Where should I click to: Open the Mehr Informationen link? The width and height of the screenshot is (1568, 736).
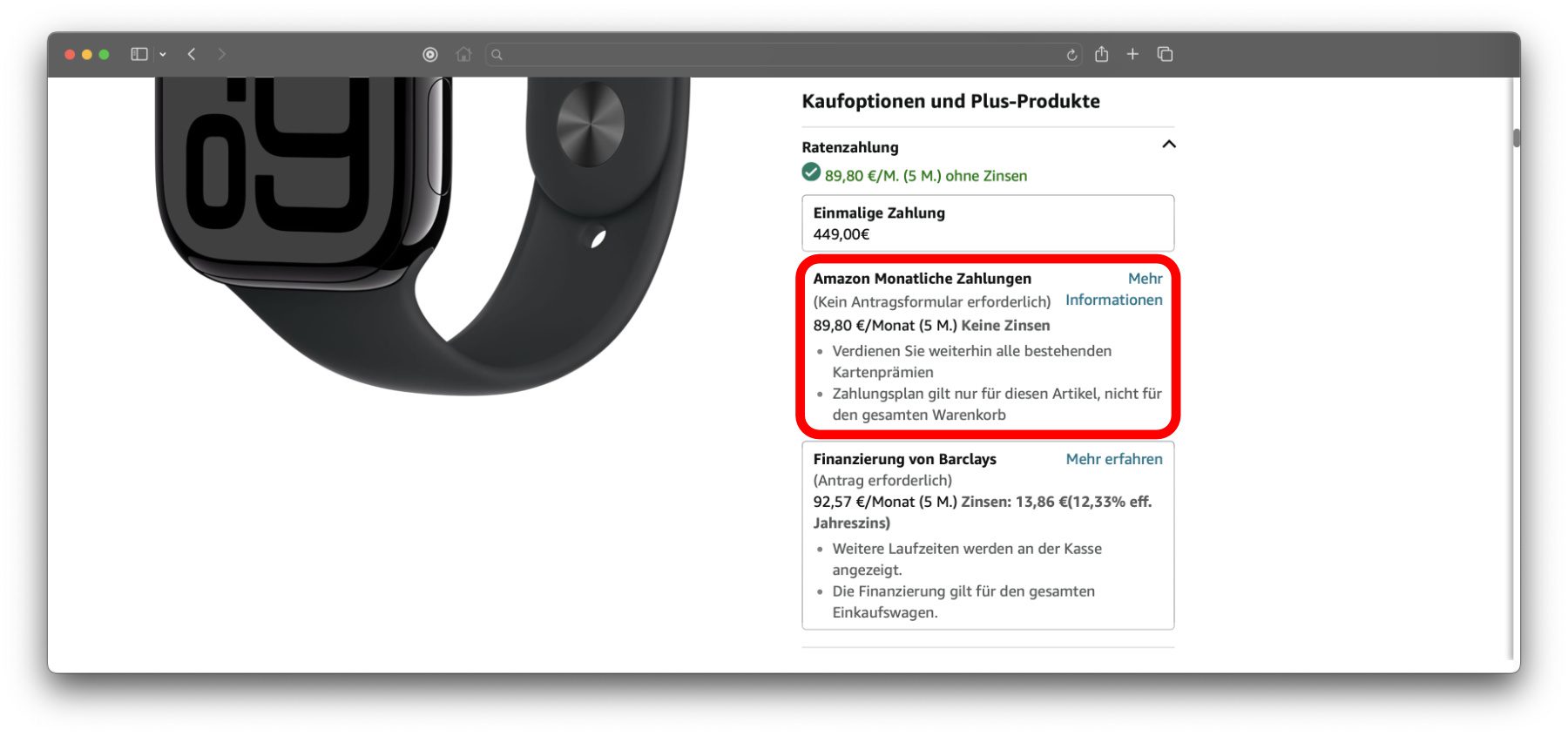pyautogui.click(x=1114, y=289)
